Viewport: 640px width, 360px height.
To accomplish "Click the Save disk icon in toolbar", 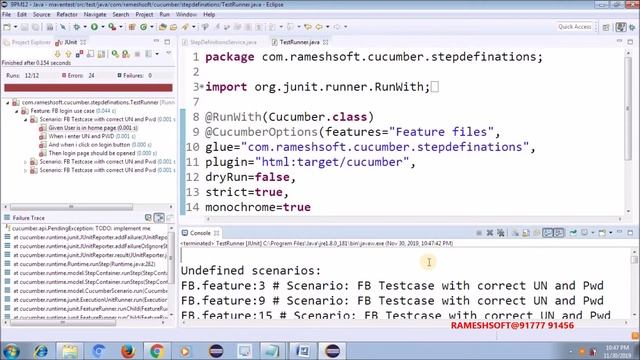I will pos(24,27).
